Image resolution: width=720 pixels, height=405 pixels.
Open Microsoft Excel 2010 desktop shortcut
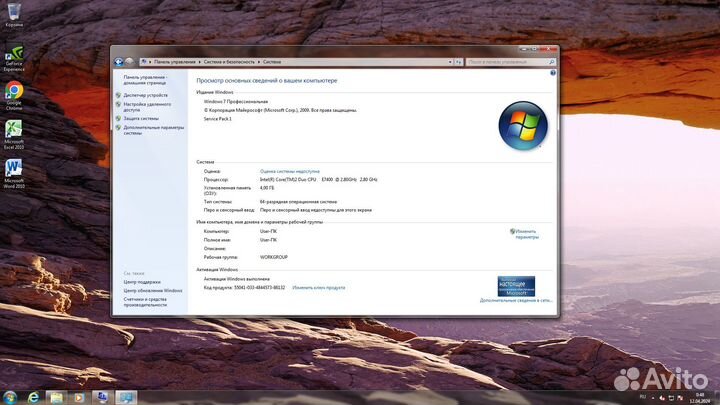point(14,135)
